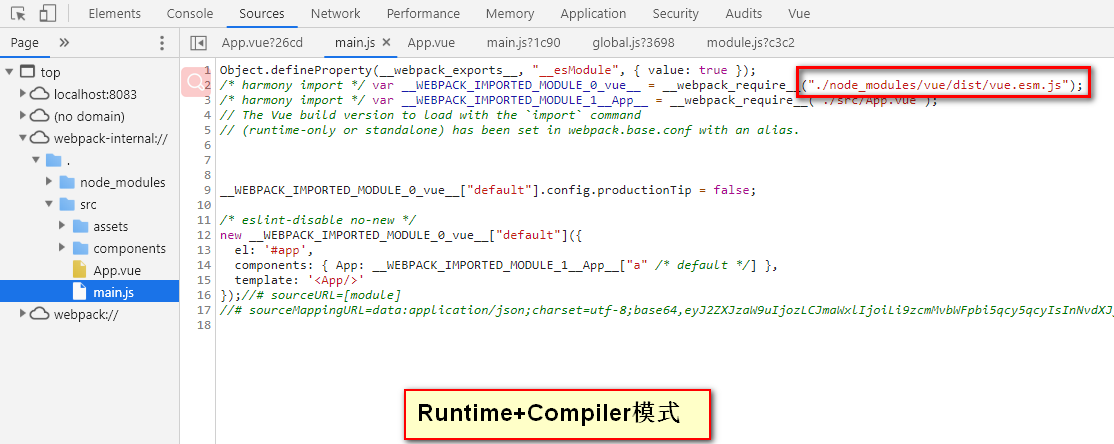The width and height of the screenshot is (1114, 444).
Task: Switch to module.js?c3c2 editor tab
Action: click(750, 43)
